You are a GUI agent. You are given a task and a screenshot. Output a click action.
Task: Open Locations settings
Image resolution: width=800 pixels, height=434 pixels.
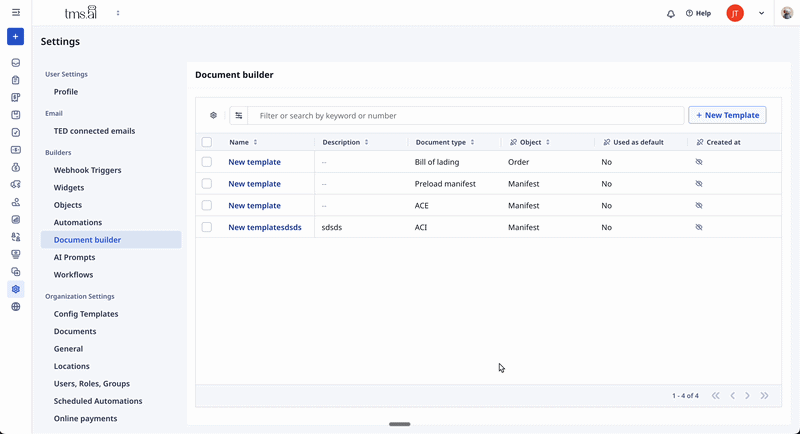71,366
